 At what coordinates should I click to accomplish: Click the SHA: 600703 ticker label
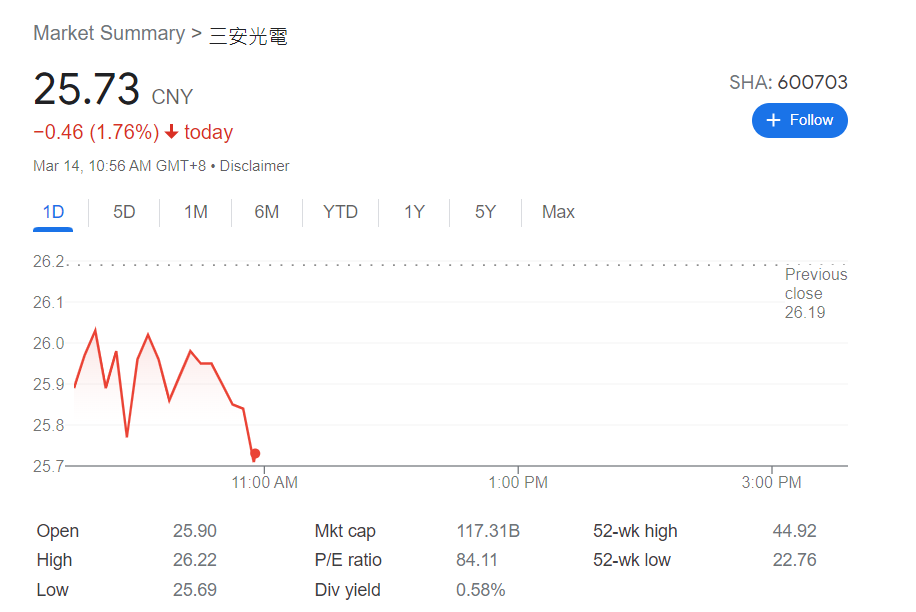[x=788, y=82]
